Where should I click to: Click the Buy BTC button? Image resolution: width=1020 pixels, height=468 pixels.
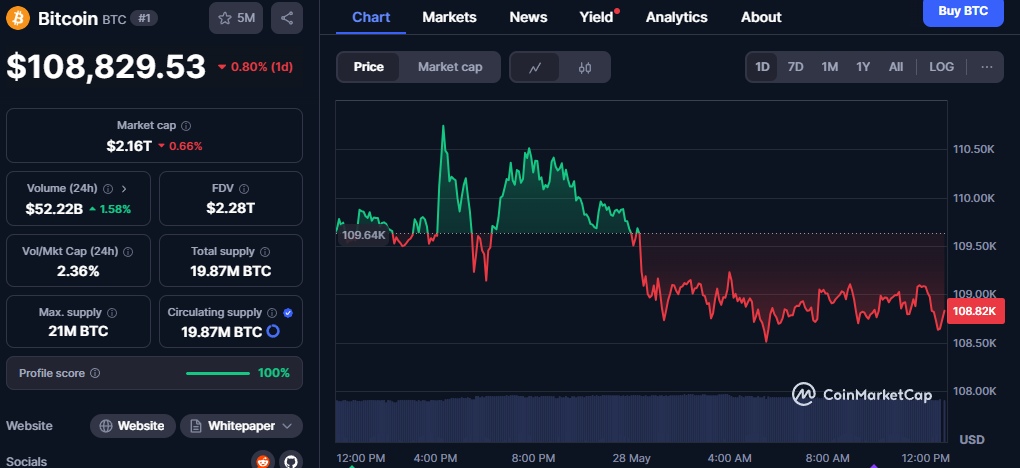pos(963,11)
